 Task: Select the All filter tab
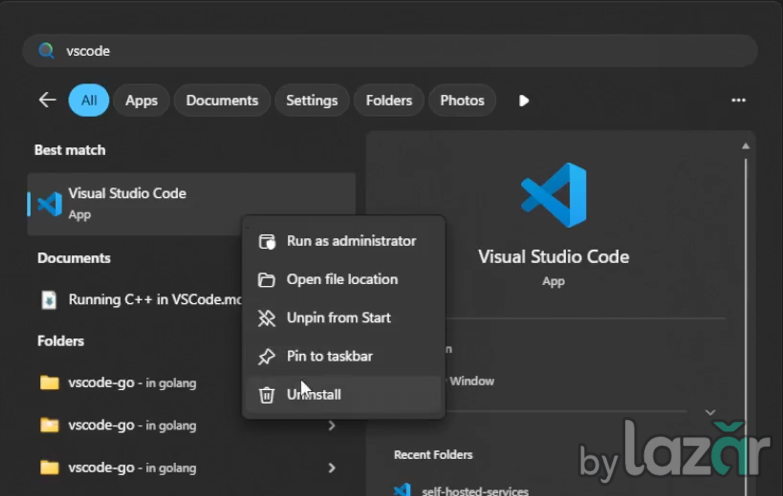pos(89,100)
